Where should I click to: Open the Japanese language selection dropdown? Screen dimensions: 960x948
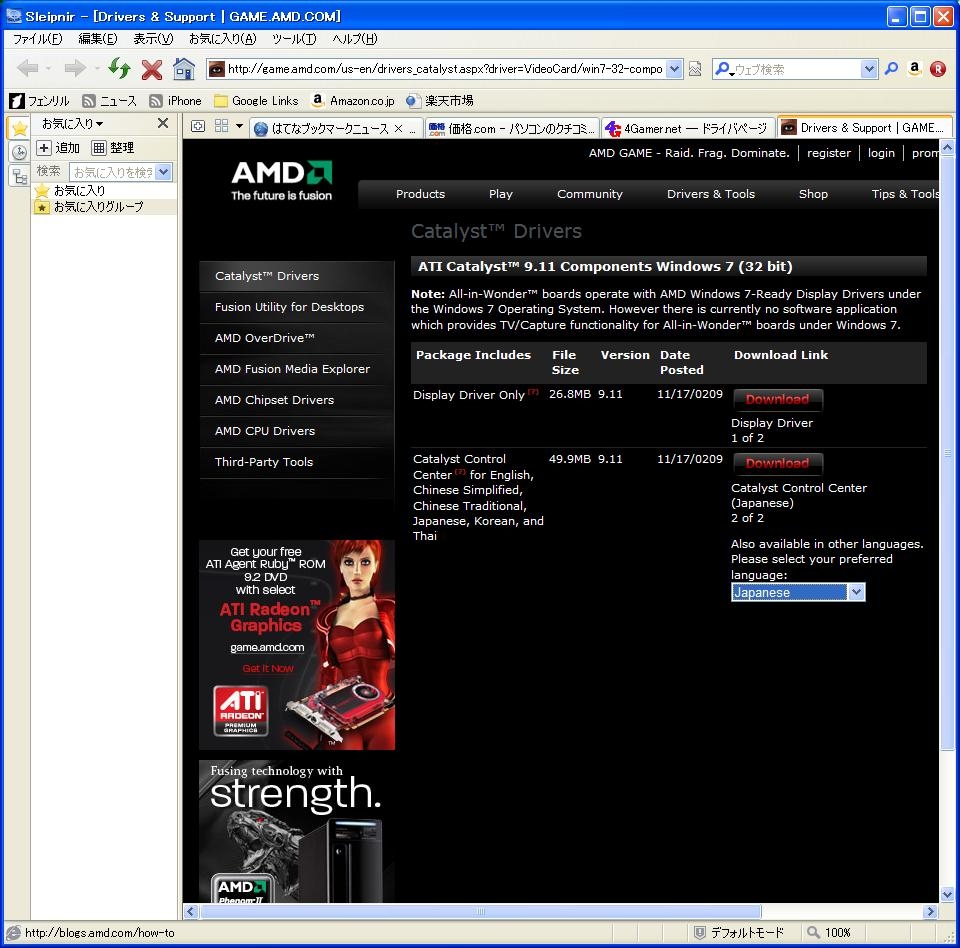(857, 592)
